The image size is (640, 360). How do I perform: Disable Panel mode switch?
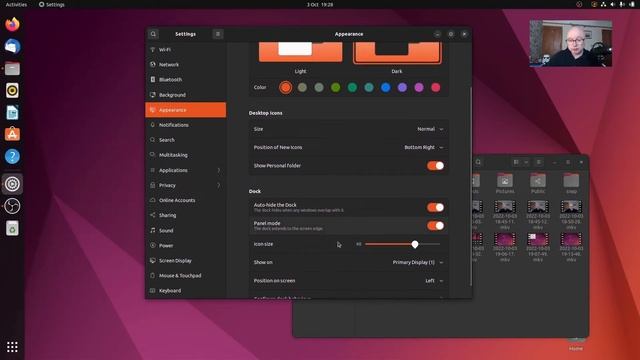pyautogui.click(x=436, y=226)
